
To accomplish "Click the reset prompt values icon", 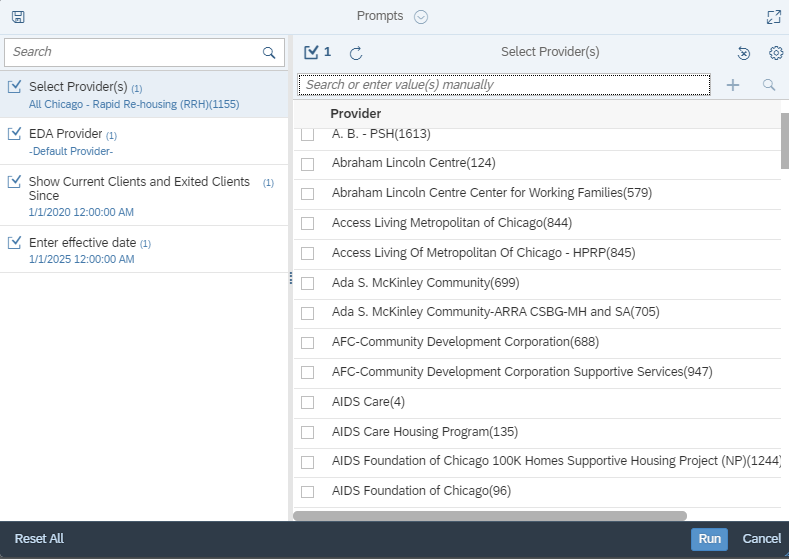I will point(743,53).
